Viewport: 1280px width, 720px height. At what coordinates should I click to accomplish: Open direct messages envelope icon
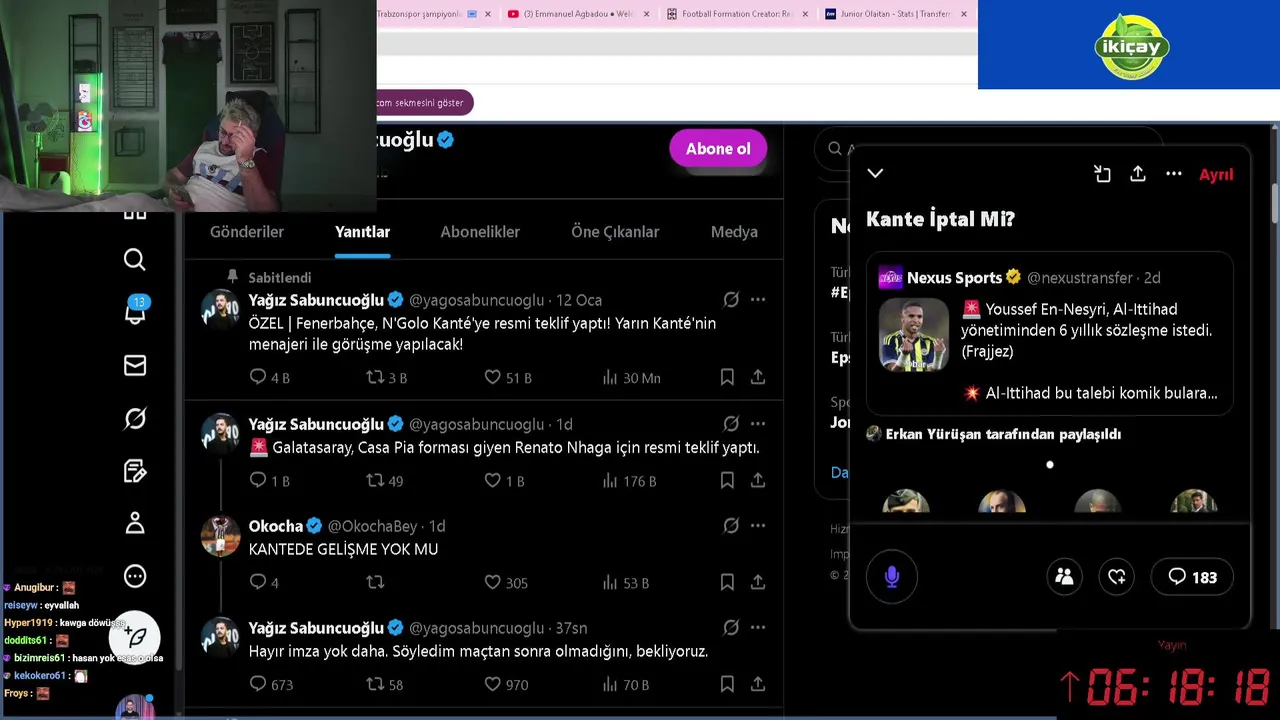[135, 366]
